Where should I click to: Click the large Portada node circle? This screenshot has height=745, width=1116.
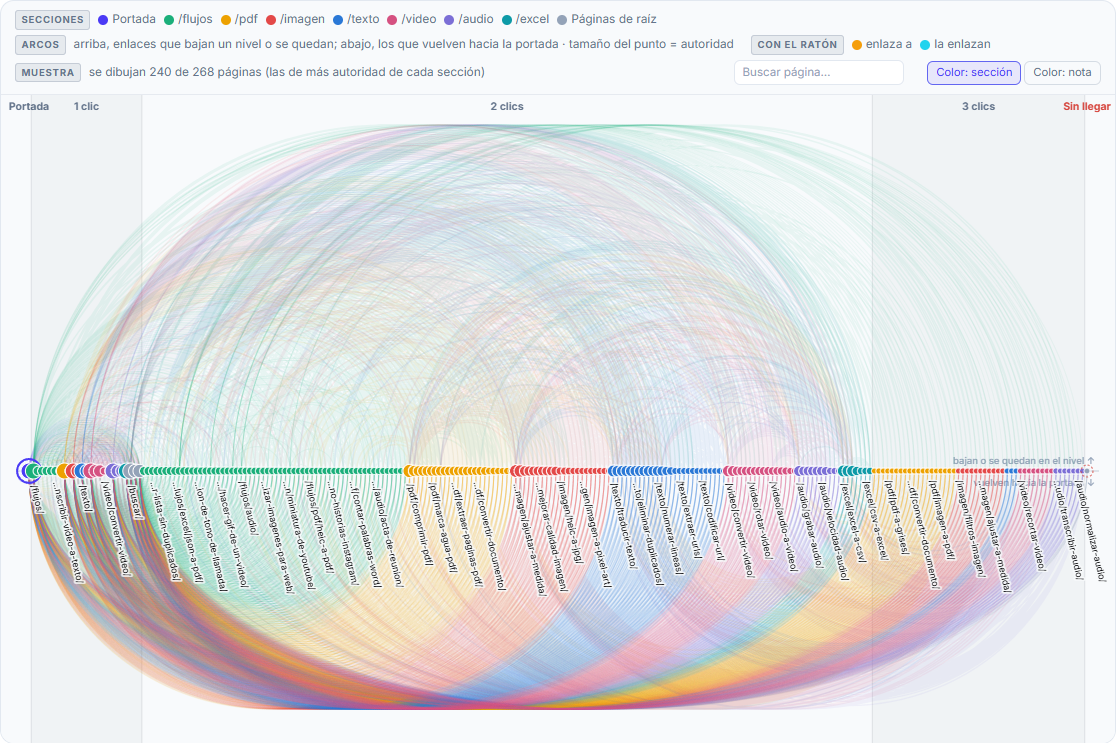pyautogui.click(x=28, y=470)
